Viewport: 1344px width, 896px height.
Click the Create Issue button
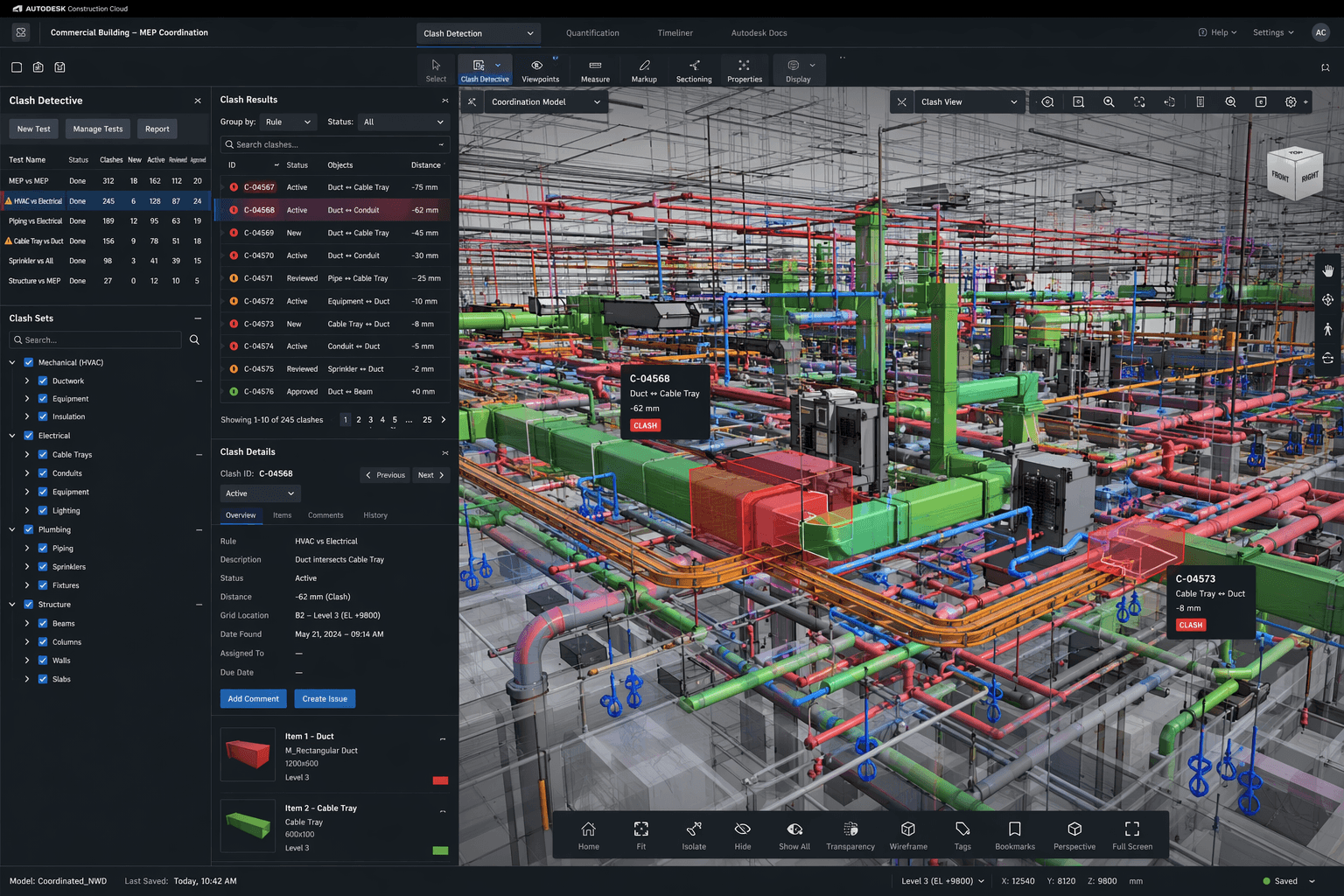[x=325, y=699]
